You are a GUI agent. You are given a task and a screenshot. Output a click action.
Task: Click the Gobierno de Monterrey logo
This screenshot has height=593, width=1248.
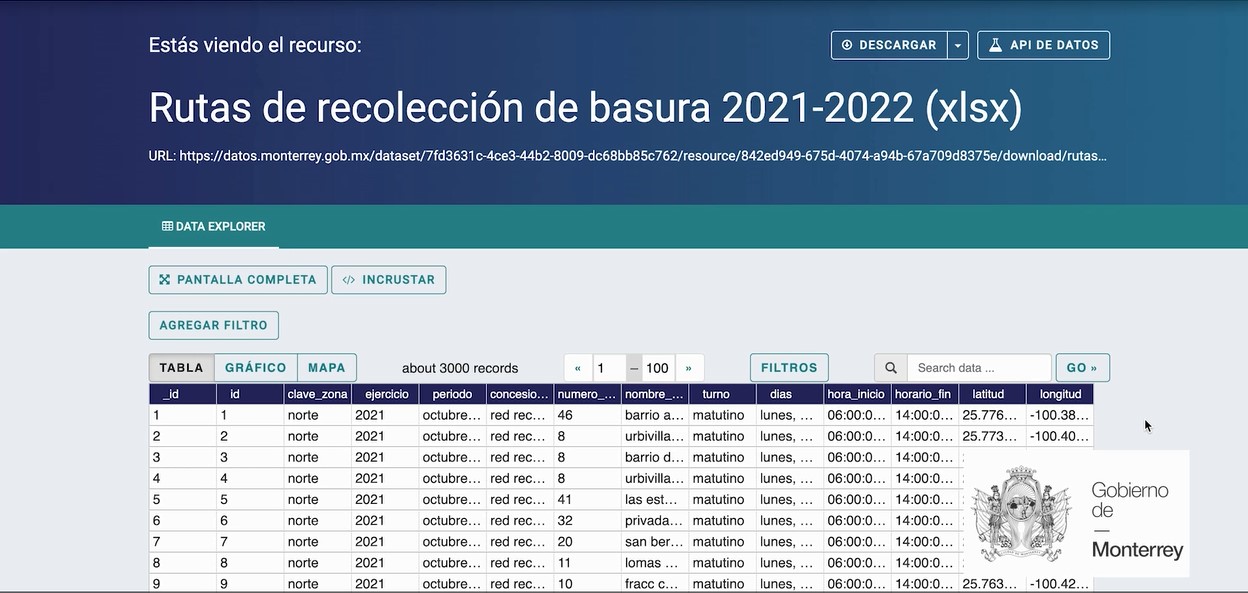coord(1076,513)
